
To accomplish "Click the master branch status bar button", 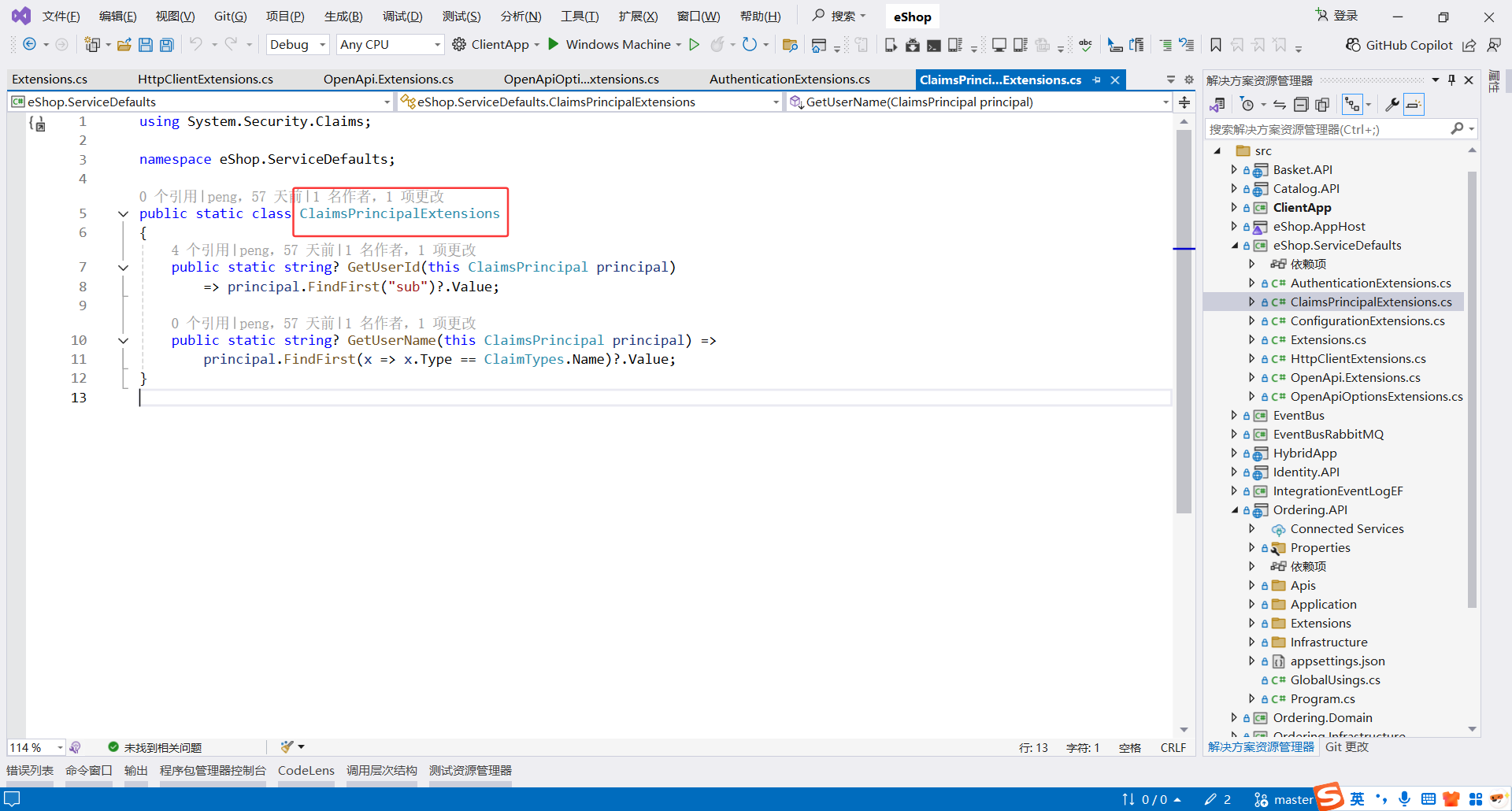I will point(1284,800).
